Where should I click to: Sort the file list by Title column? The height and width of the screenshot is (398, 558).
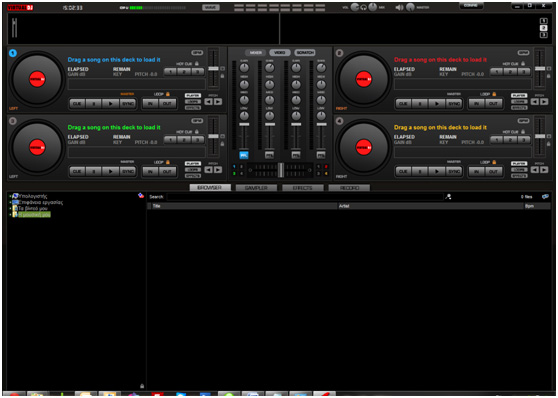pyautogui.click(x=244, y=206)
